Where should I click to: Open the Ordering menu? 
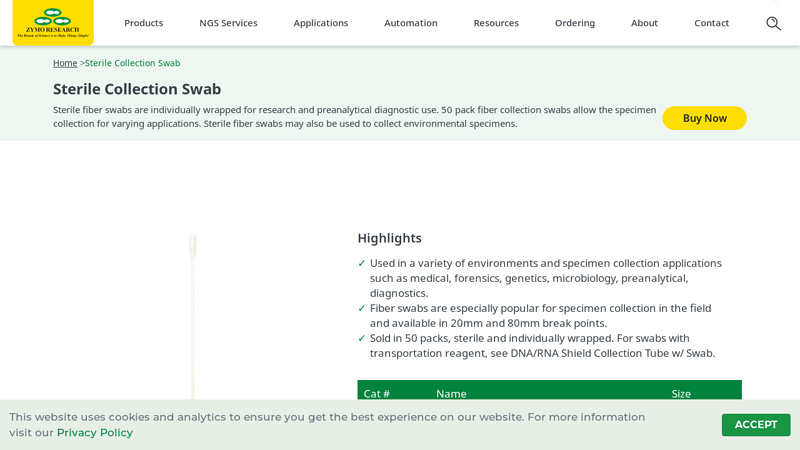[574, 23]
